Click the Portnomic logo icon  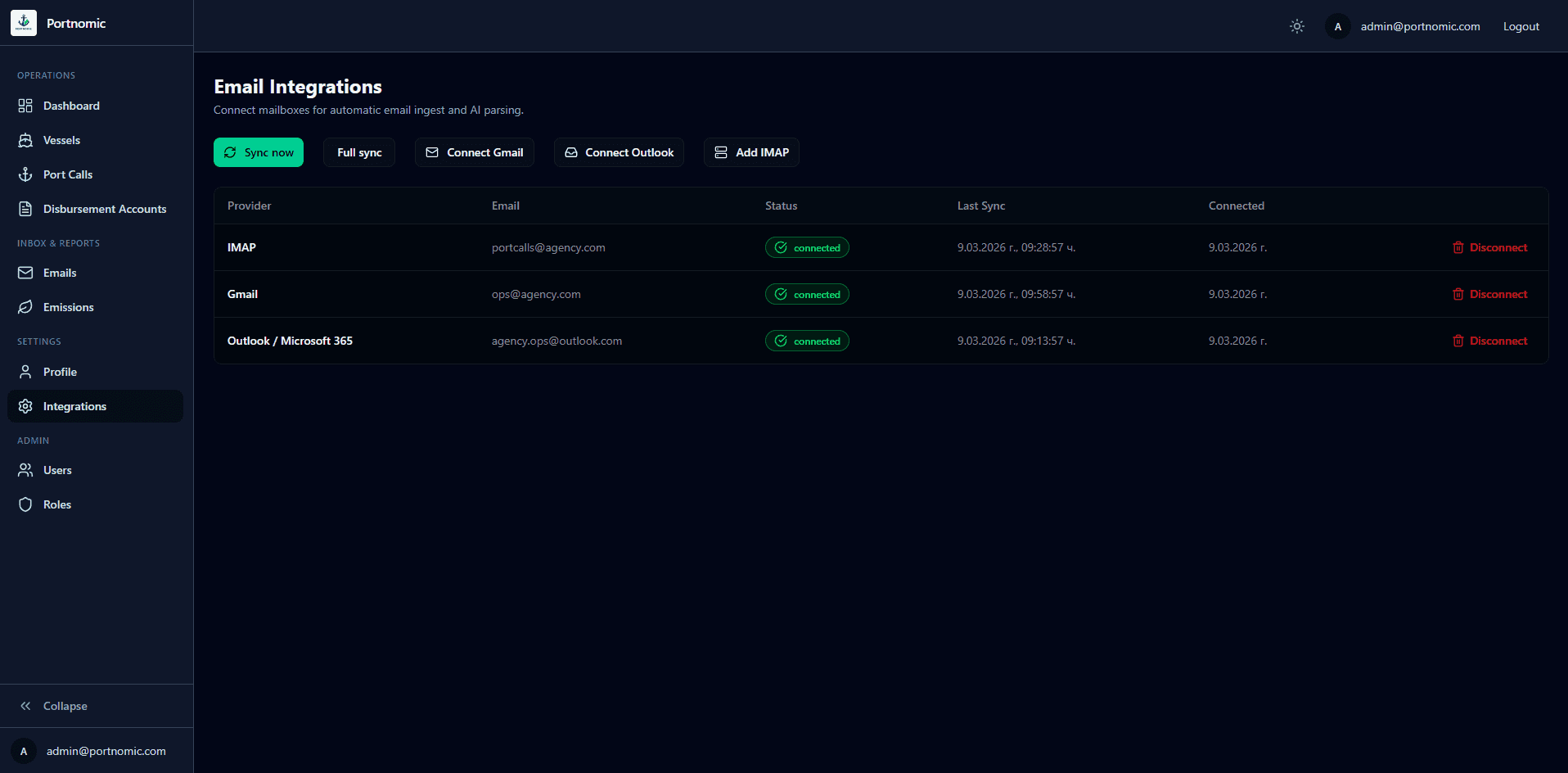click(x=24, y=23)
